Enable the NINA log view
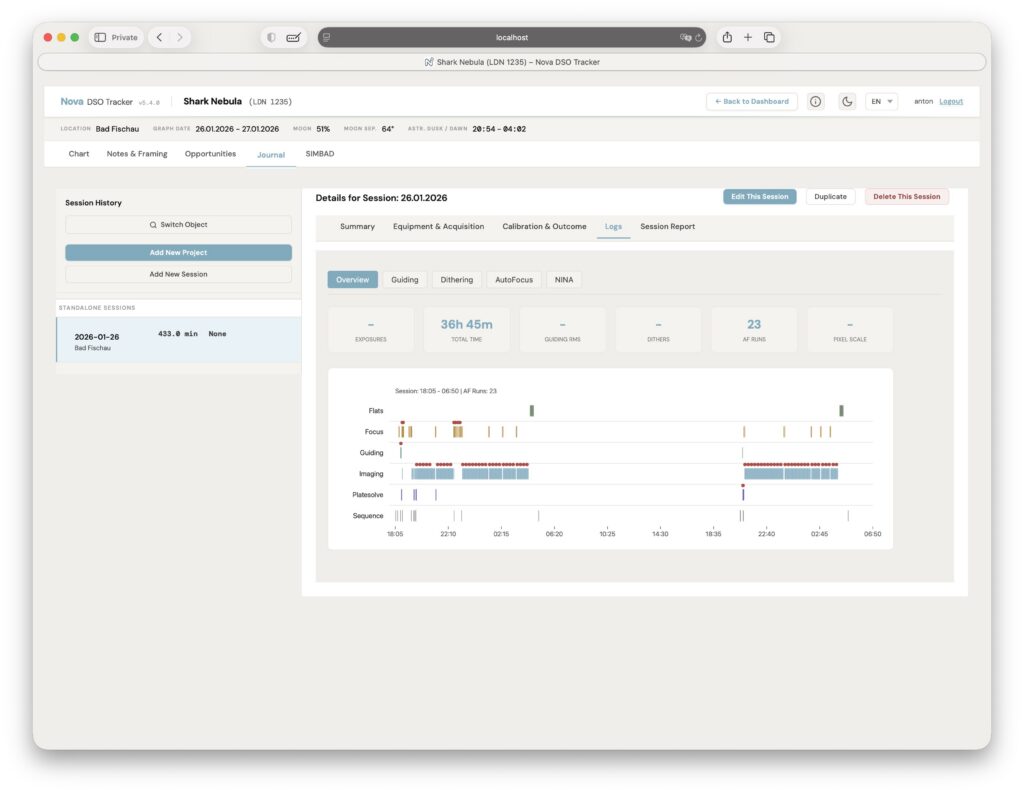 (x=563, y=280)
